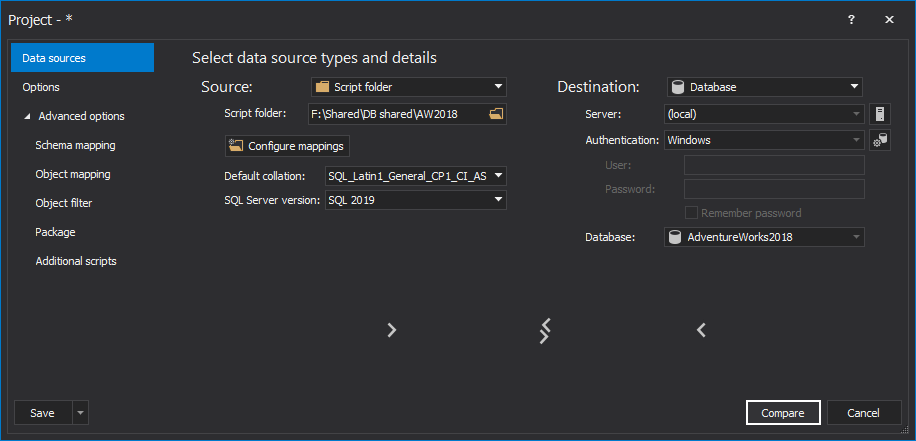The image size is (916, 441).
Task: Click the copy destination to source arrow
Action: 701,330
